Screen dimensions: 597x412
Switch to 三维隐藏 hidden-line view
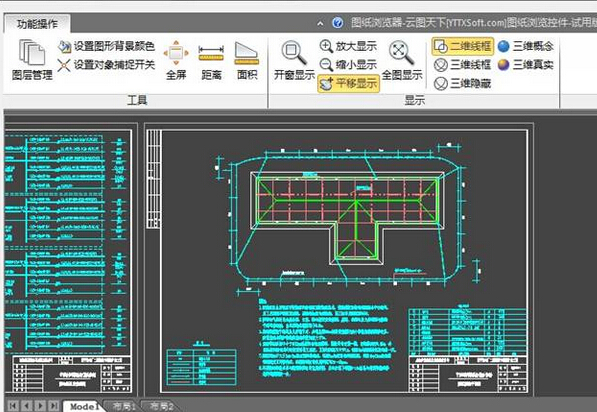click(463, 83)
